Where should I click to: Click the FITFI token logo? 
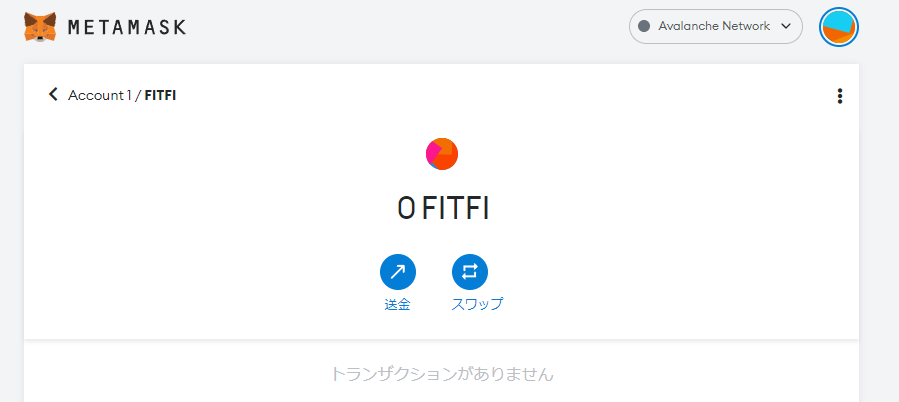441,154
